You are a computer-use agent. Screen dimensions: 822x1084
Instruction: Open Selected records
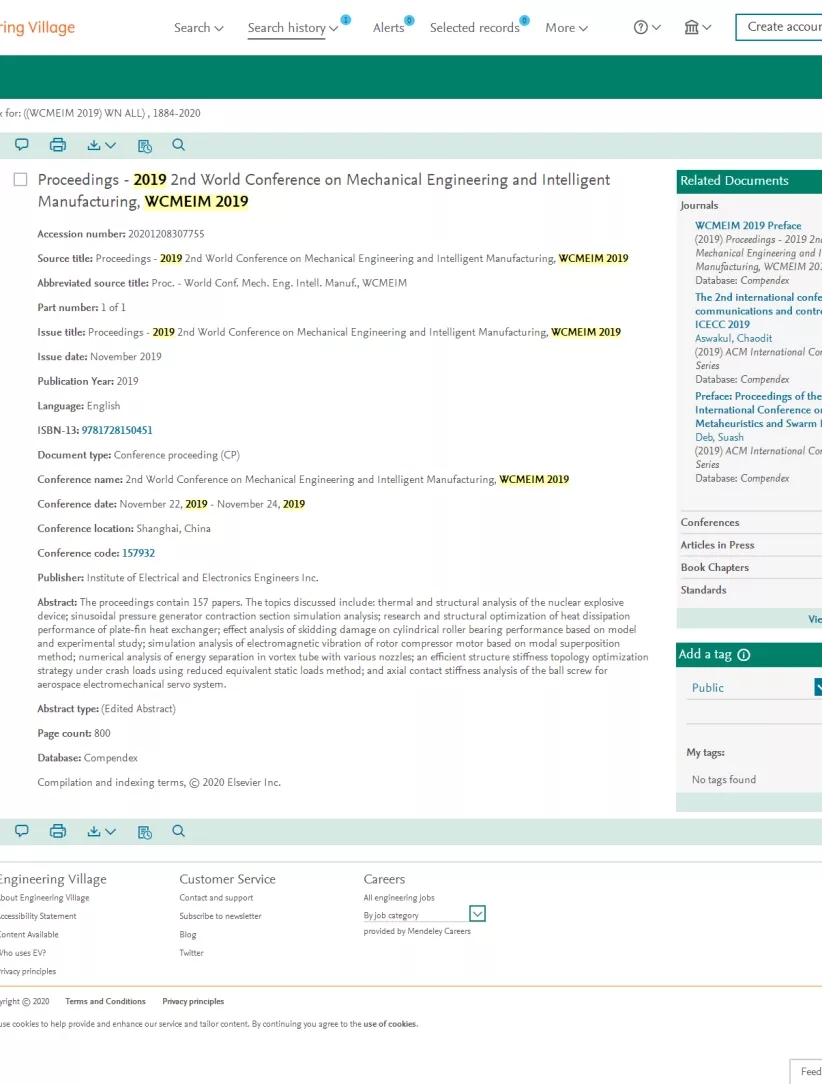(x=474, y=28)
